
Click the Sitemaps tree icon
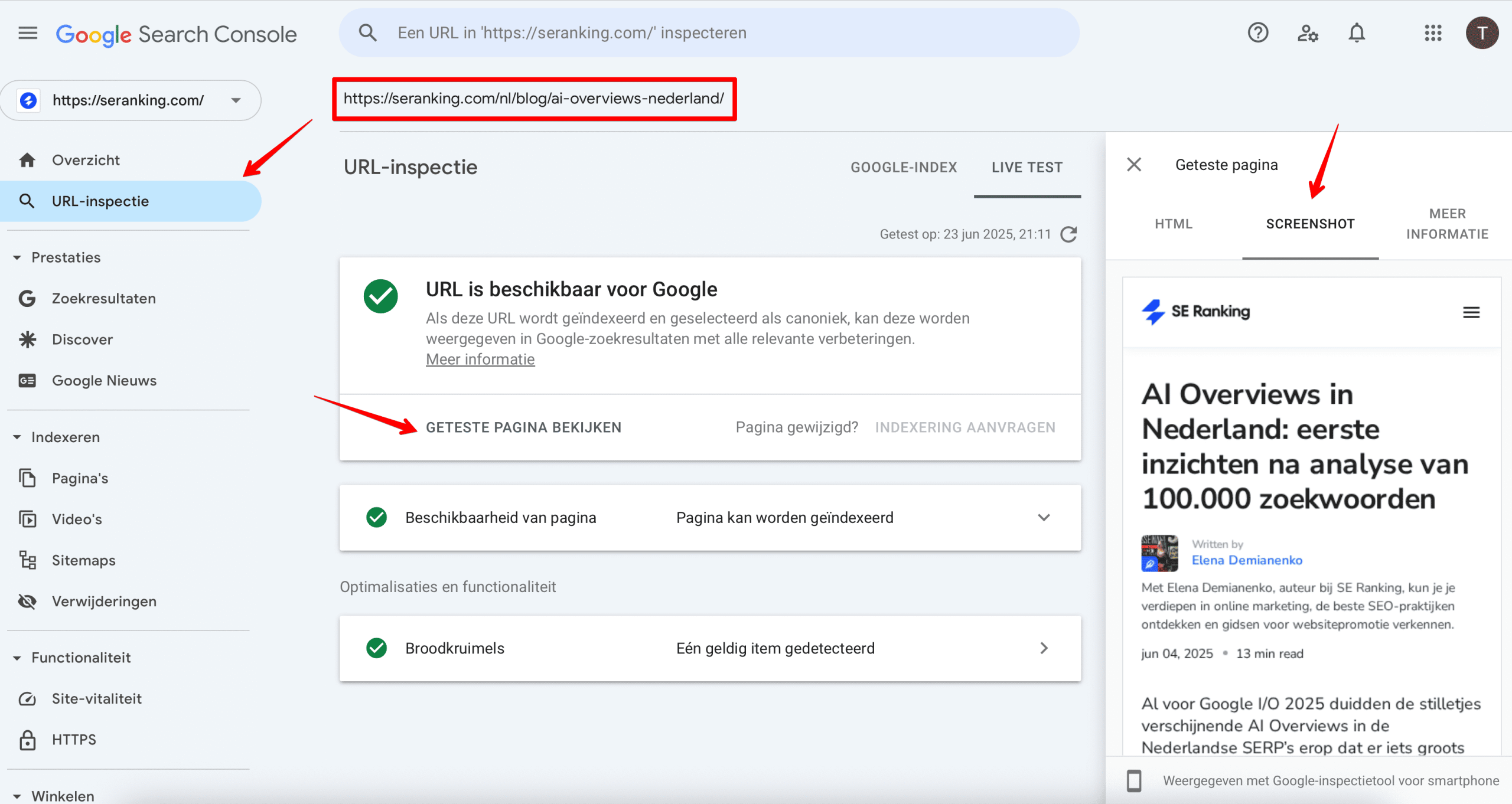pyautogui.click(x=27, y=560)
